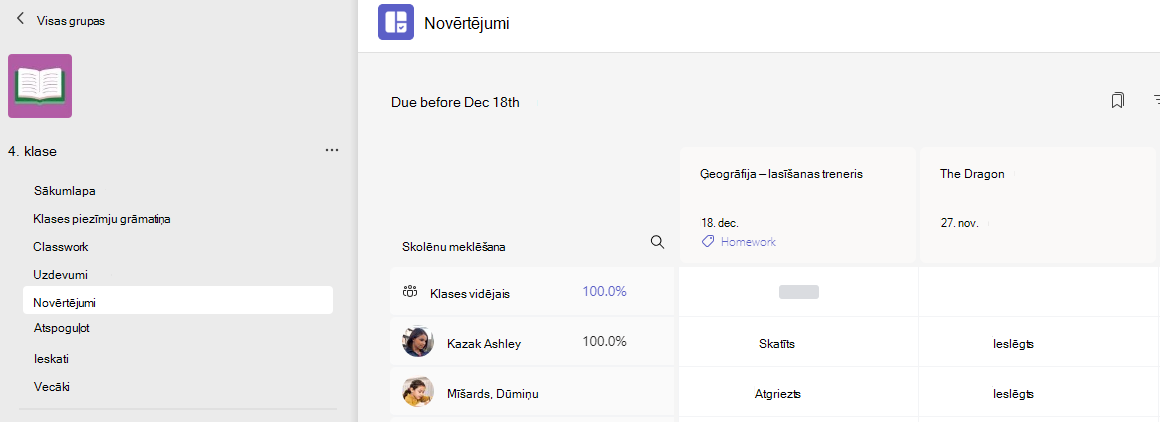Open student Kazak Ashley
This screenshot has width=1160, height=422.
484,344
